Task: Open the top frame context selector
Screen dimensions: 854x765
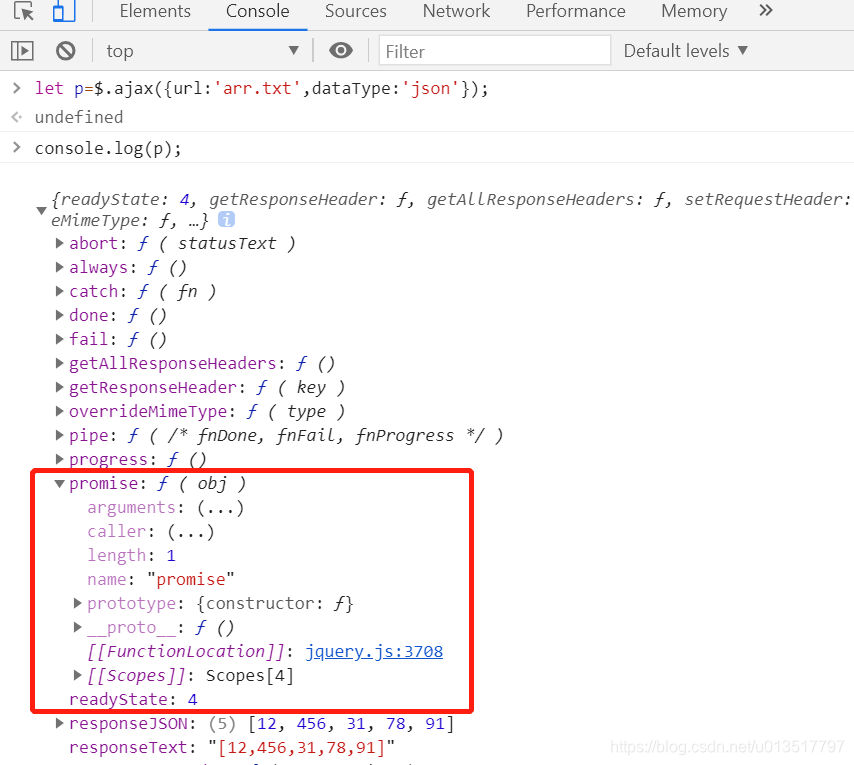Action: click(200, 50)
